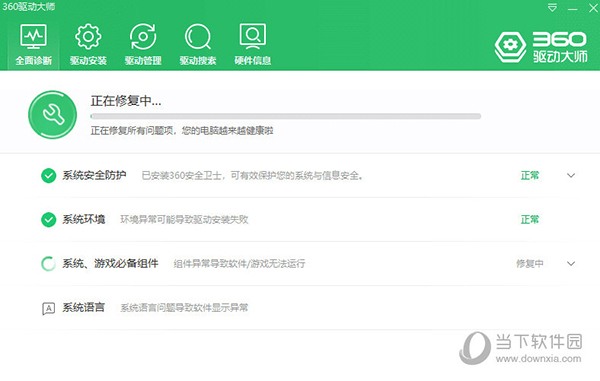The height and width of the screenshot is (381, 600).
Task: View the 硬件信息 tab
Action: pos(253,44)
